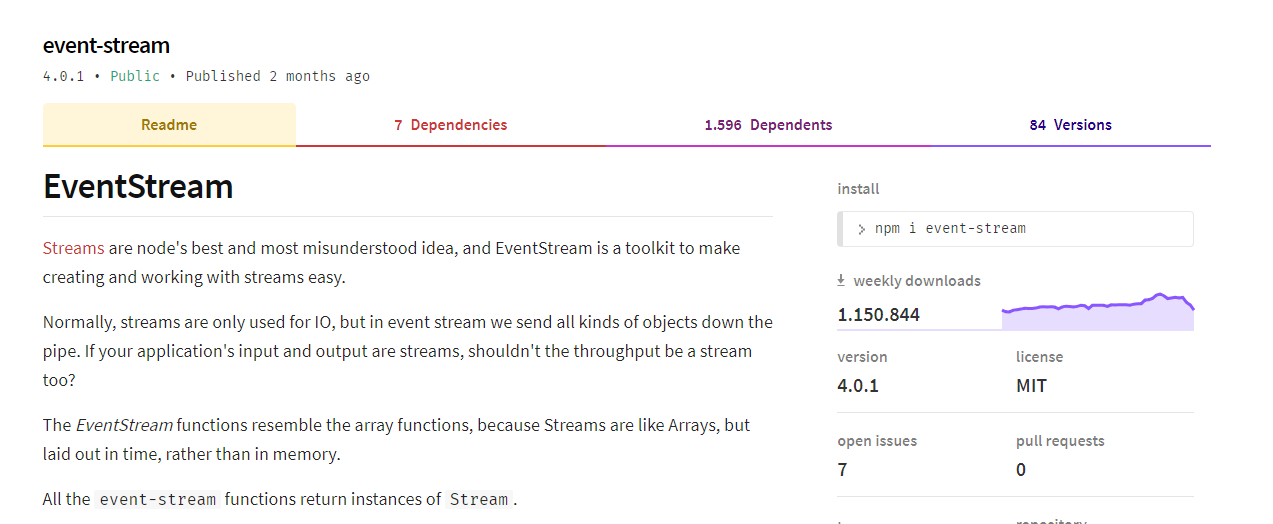
Task: Open the Readme tab
Action: pyautogui.click(x=169, y=125)
